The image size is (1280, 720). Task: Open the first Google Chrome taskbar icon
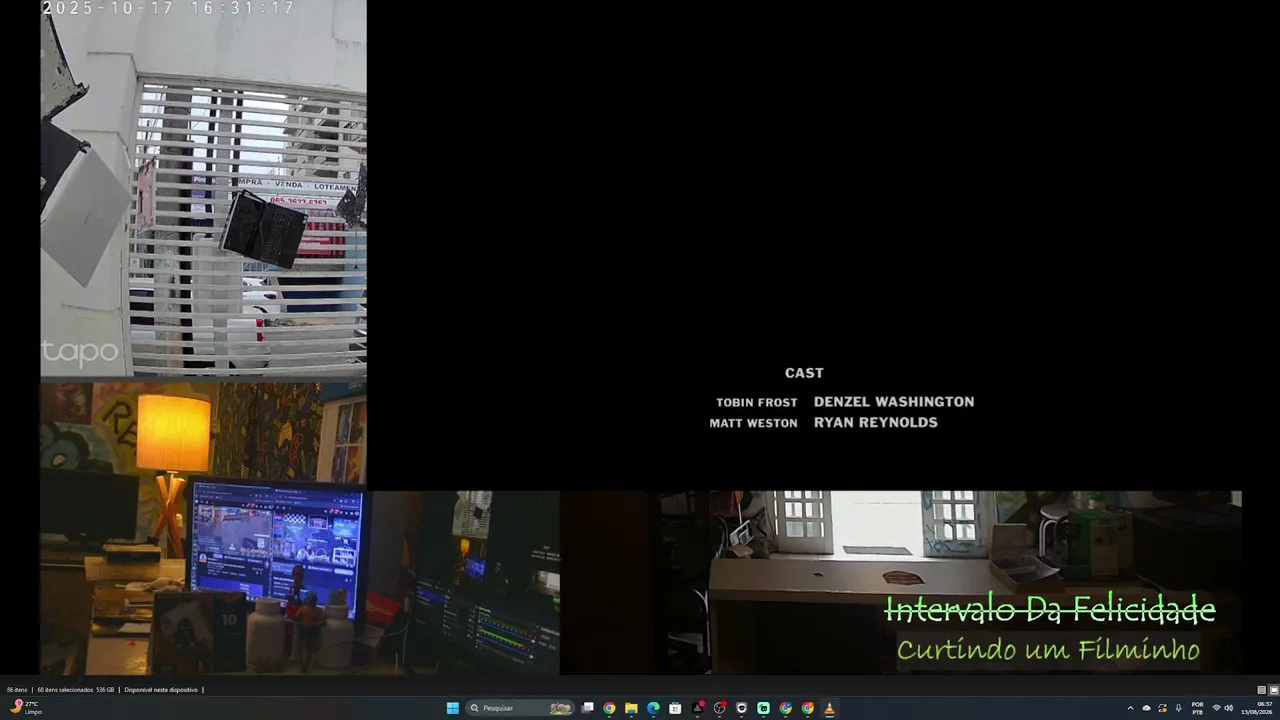609,708
